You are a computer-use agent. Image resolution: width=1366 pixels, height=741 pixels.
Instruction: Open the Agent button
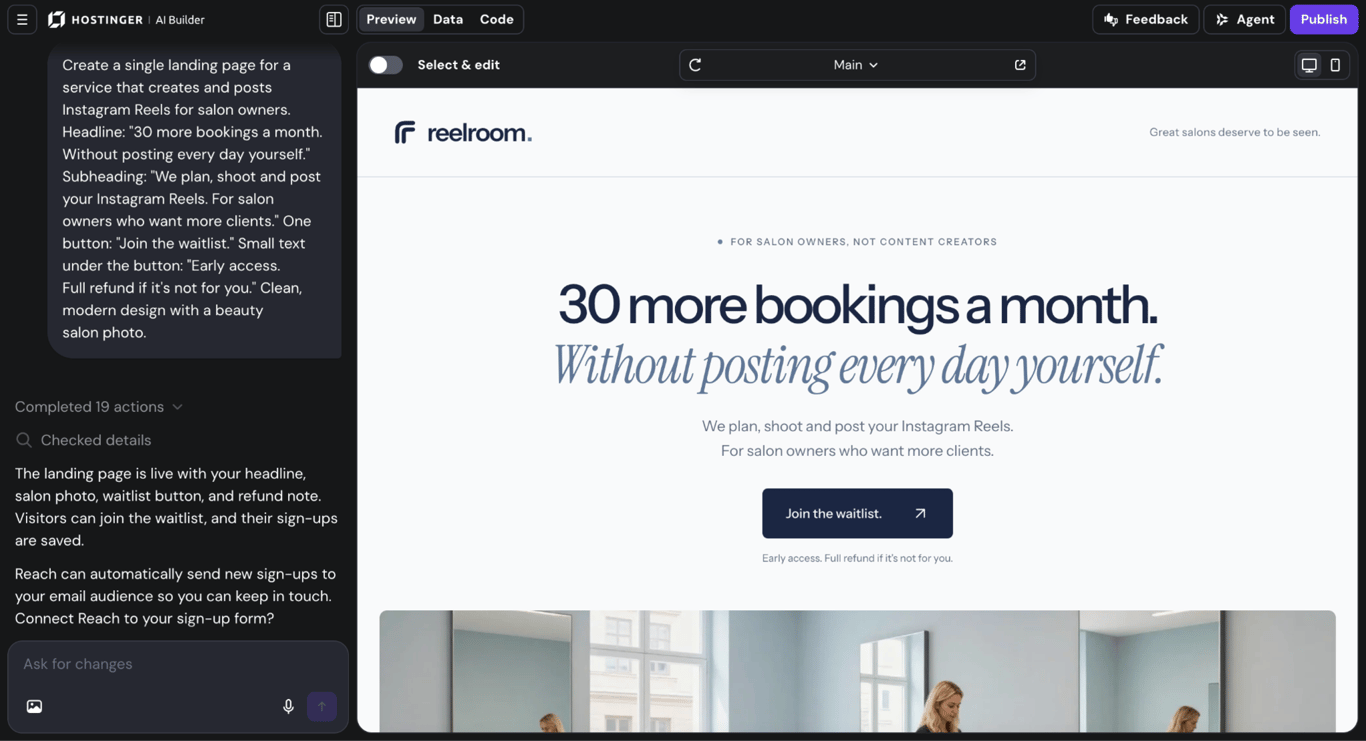point(1244,19)
